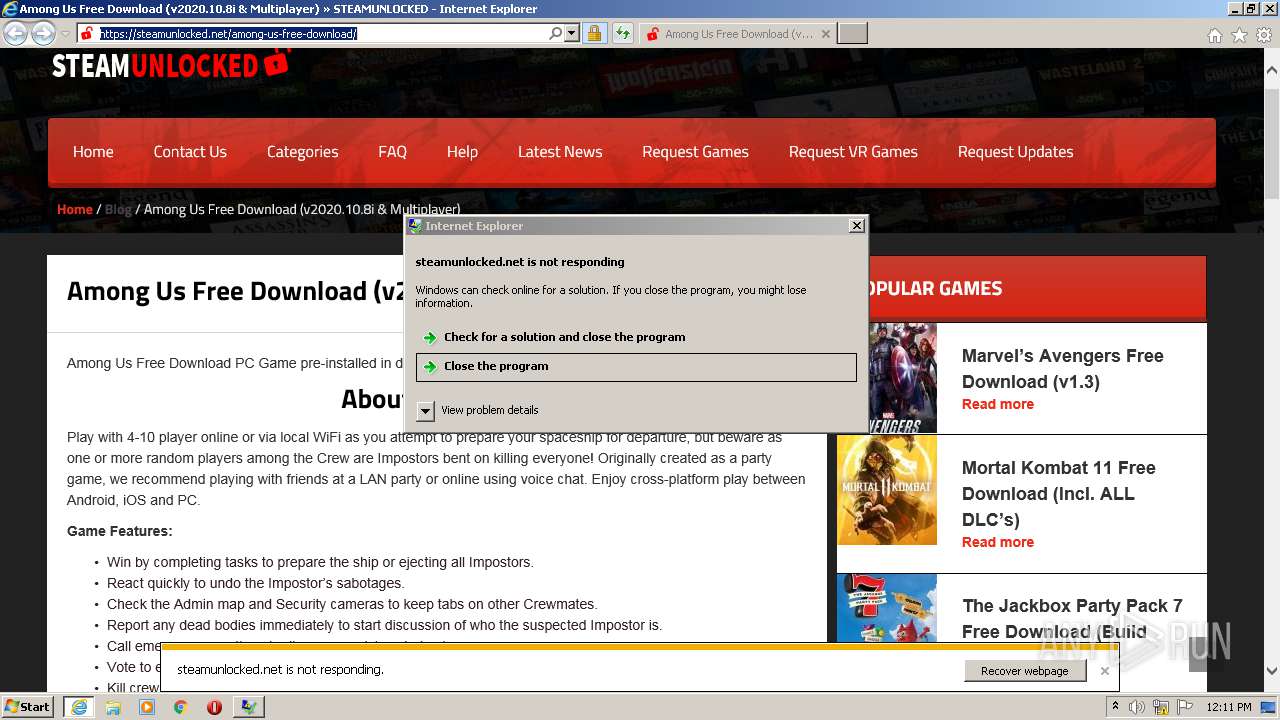The image size is (1280, 720).
Task: Click the IE Forward arrow button
Action: [x=43, y=34]
